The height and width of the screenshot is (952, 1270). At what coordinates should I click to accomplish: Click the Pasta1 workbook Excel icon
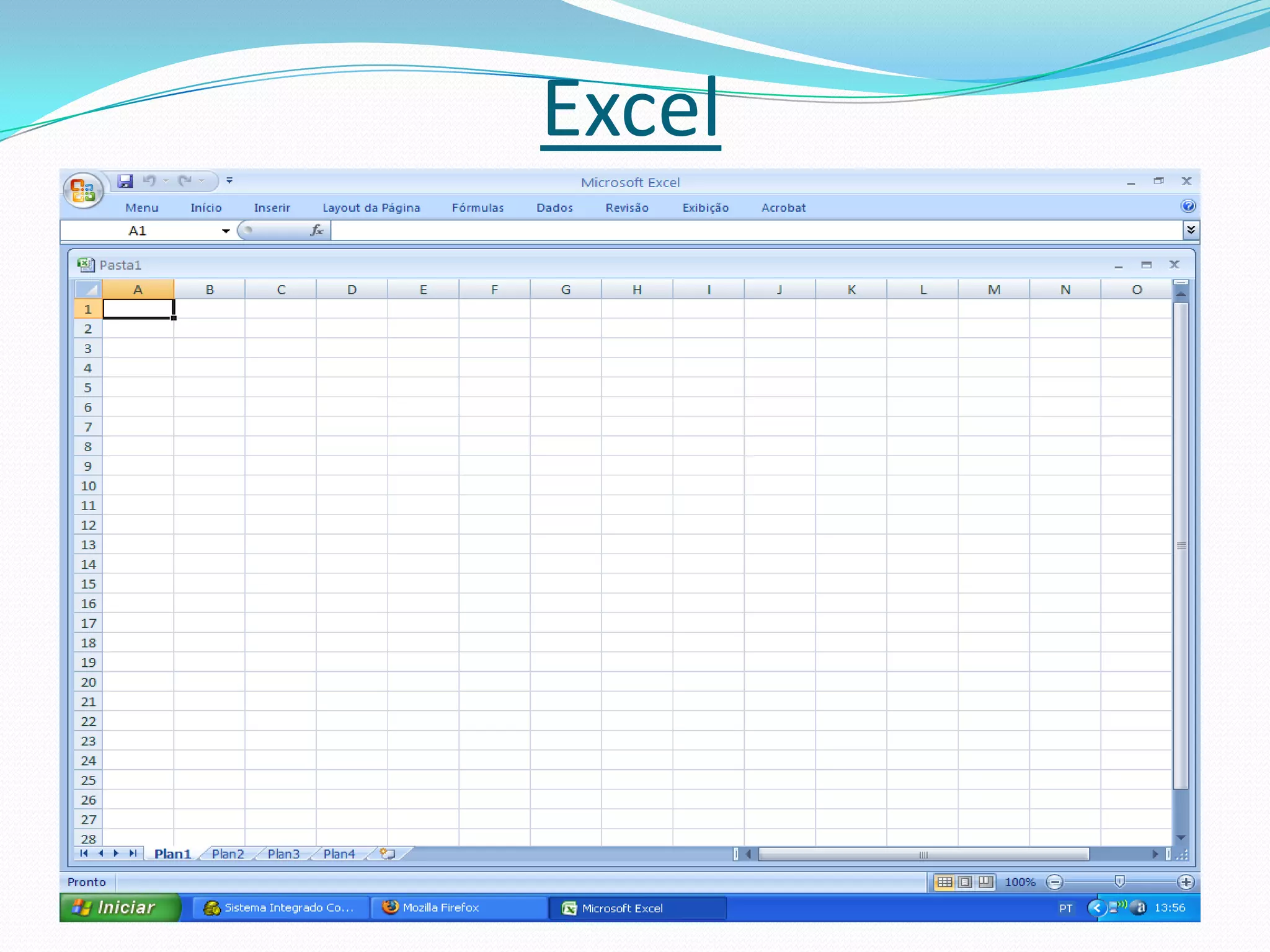tap(86, 265)
